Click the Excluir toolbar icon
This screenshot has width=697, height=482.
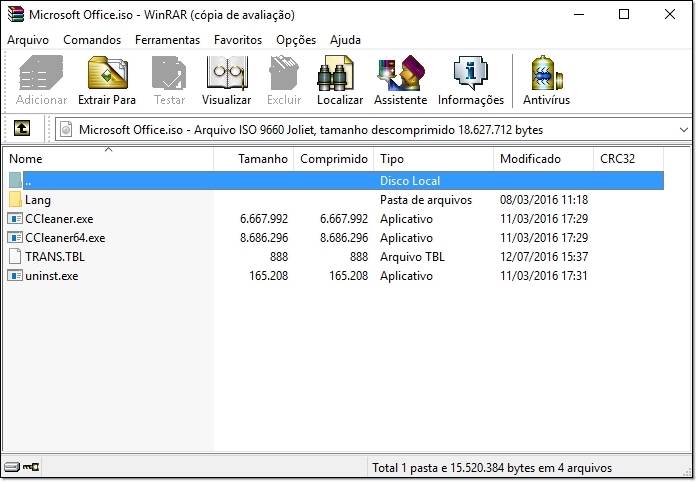(x=284, y=72)
